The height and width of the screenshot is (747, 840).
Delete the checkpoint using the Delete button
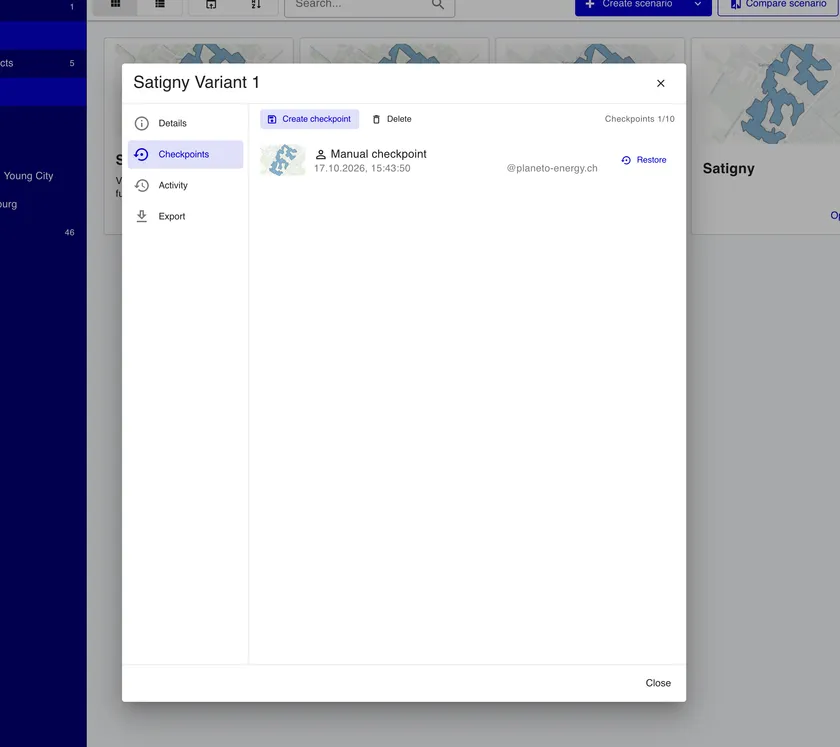coord(392,119)
